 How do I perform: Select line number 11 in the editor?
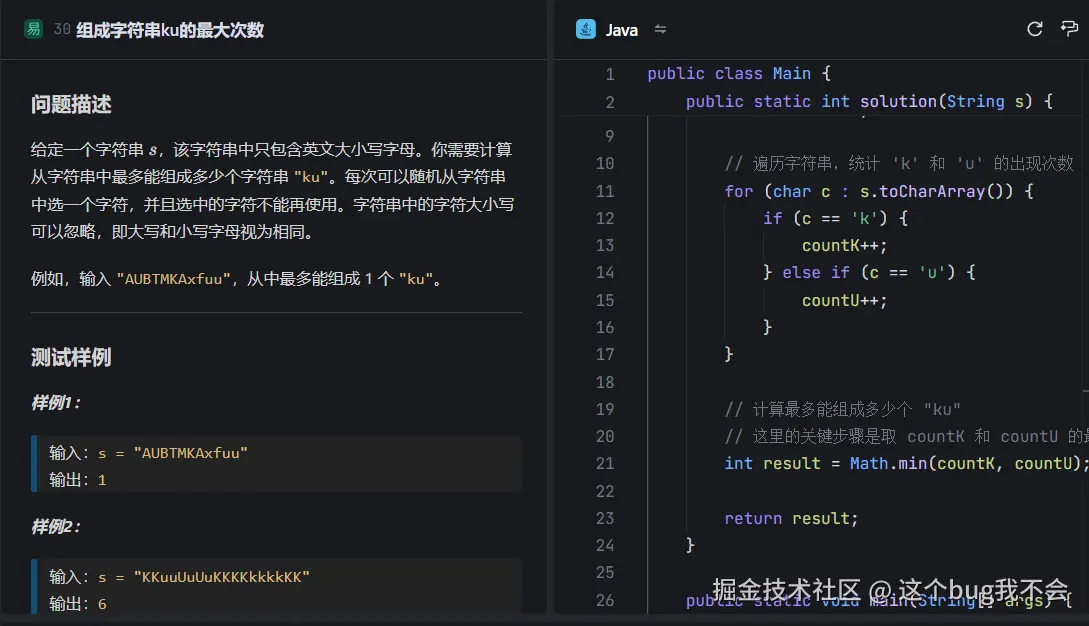point(608,190)
